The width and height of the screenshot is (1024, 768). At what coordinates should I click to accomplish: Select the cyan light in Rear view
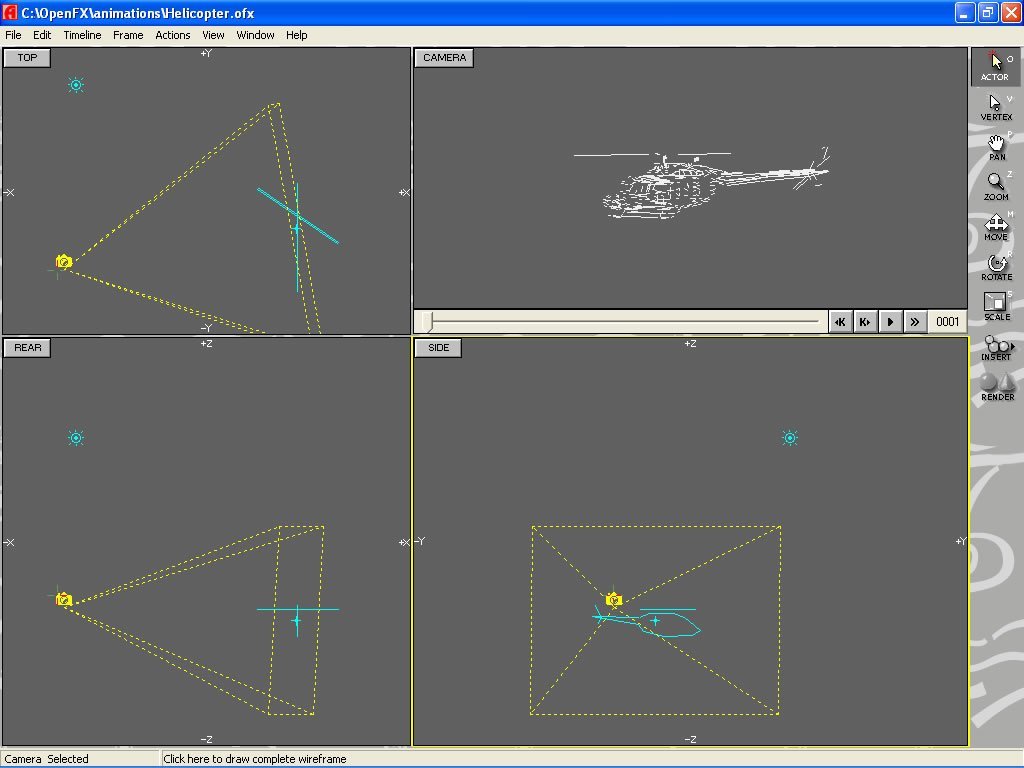[x=76, y=438]
